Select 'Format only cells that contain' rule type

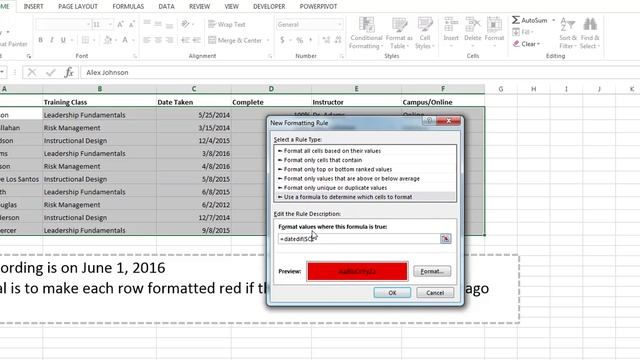[x=365, y=160]
